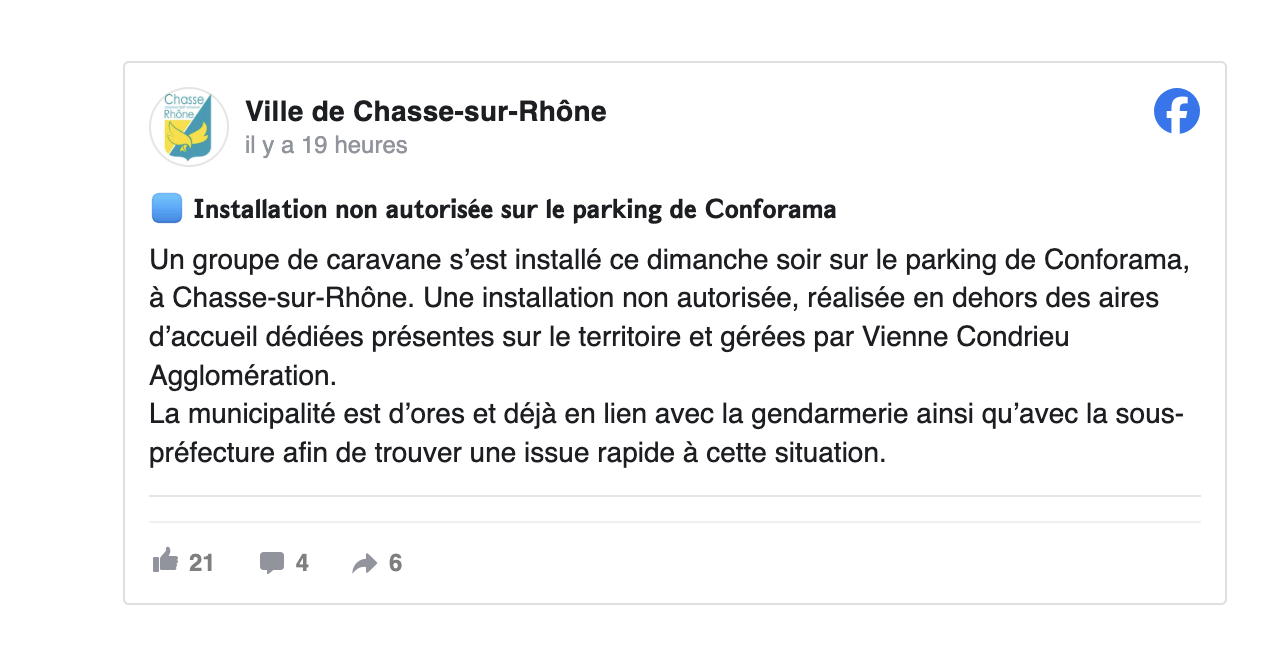
Task: Share the post with the arrow icon
Action: 364,564
